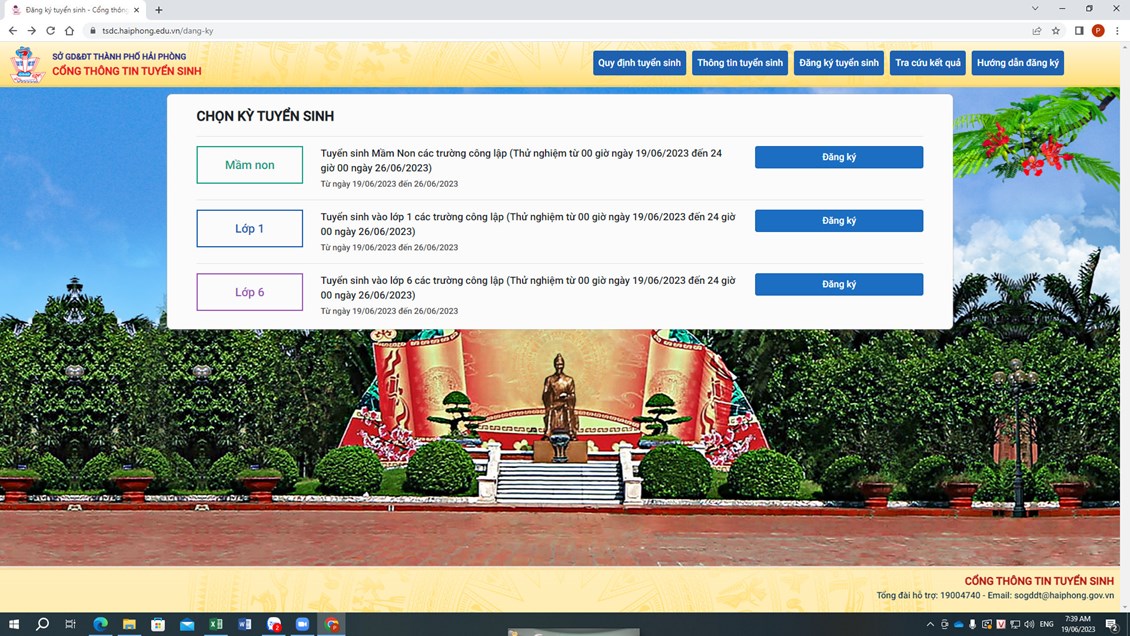Click the share page icon in address bar
This screenshot has height=636, width=1130.
coord(1037,31)
